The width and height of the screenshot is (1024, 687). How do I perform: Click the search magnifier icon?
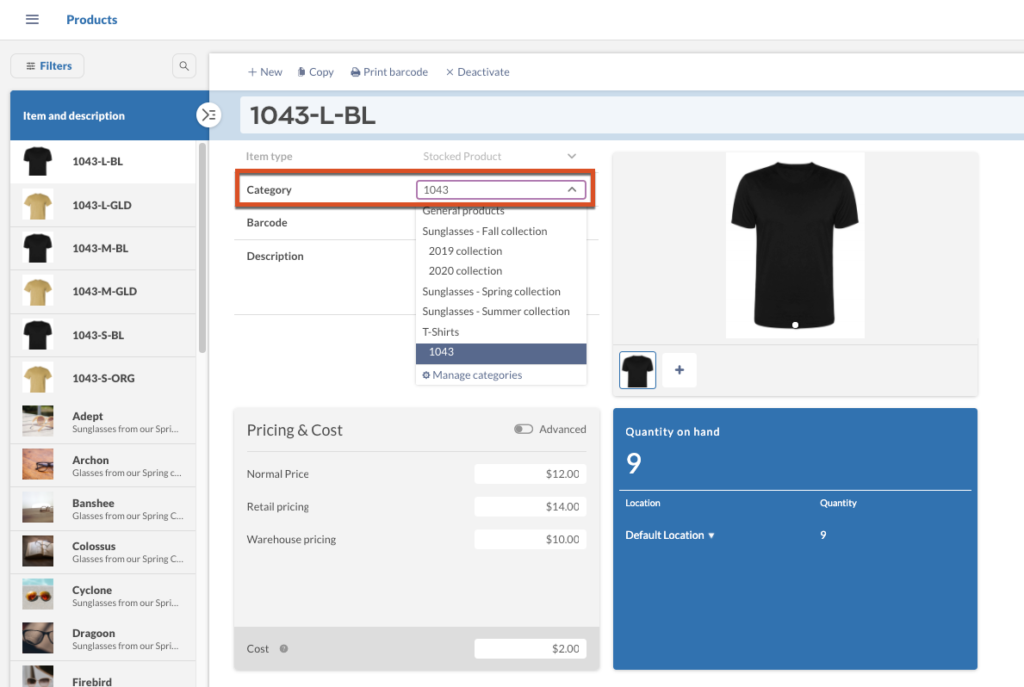(x=184, y=66)
